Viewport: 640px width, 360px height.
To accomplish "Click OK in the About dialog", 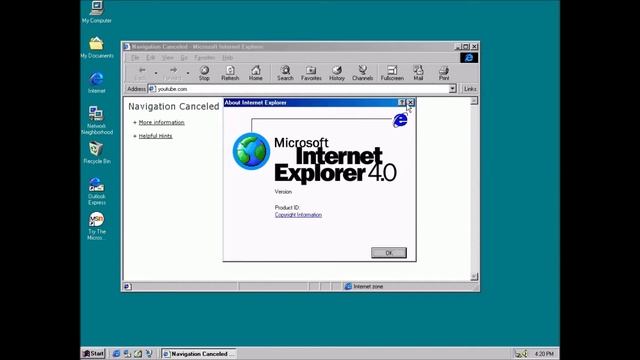I will (389, 253).
